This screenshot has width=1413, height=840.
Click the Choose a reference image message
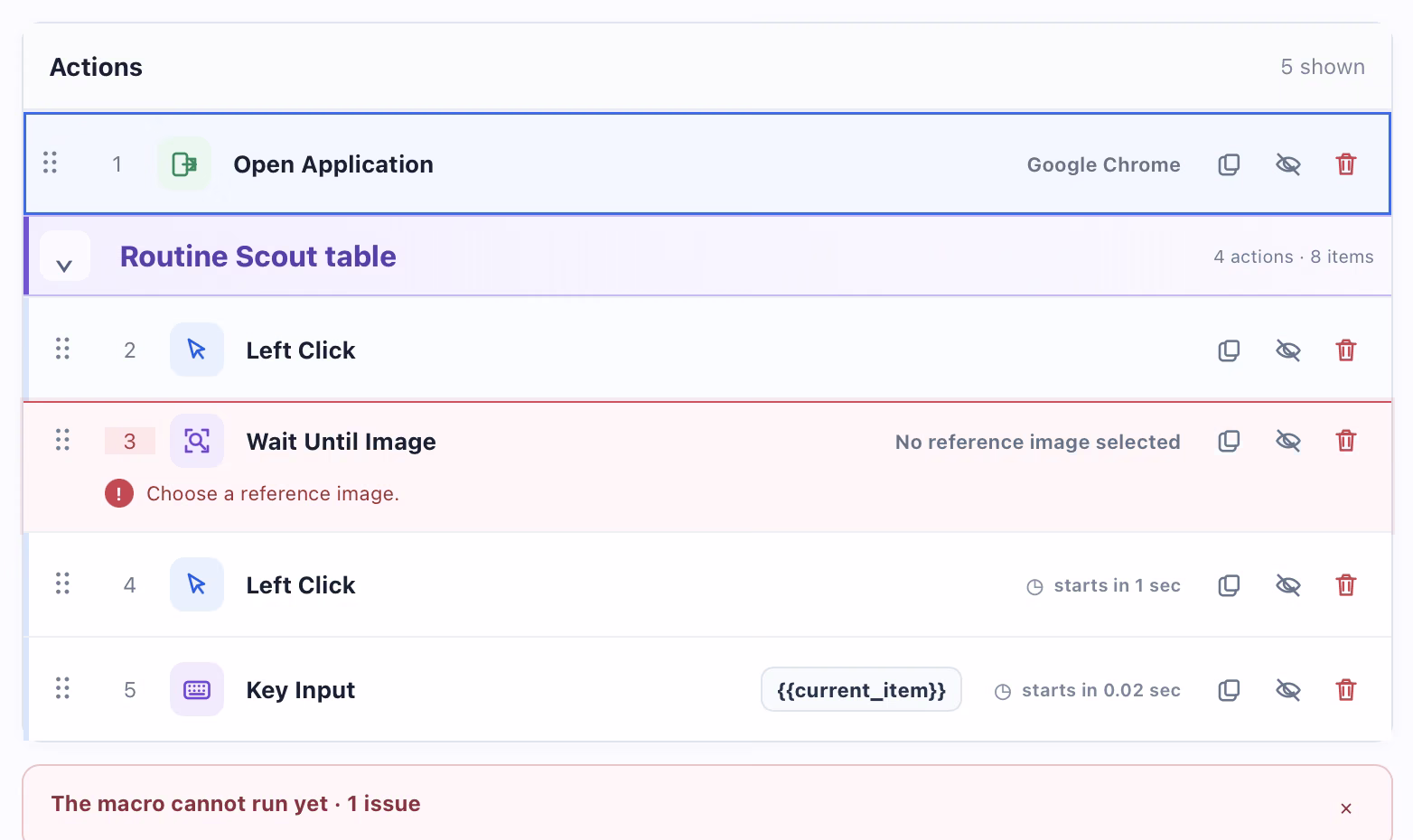tap(273, 494)
